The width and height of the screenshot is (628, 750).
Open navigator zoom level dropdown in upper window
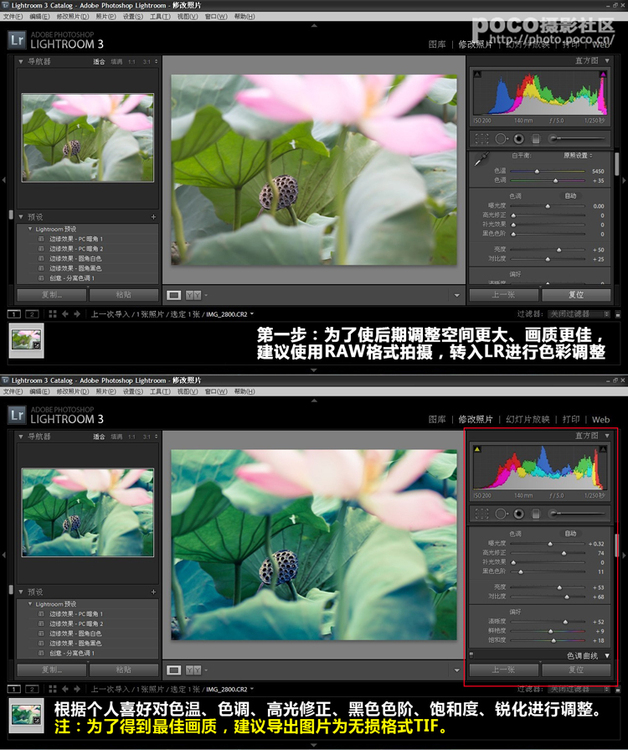click(x=155, y=62)
